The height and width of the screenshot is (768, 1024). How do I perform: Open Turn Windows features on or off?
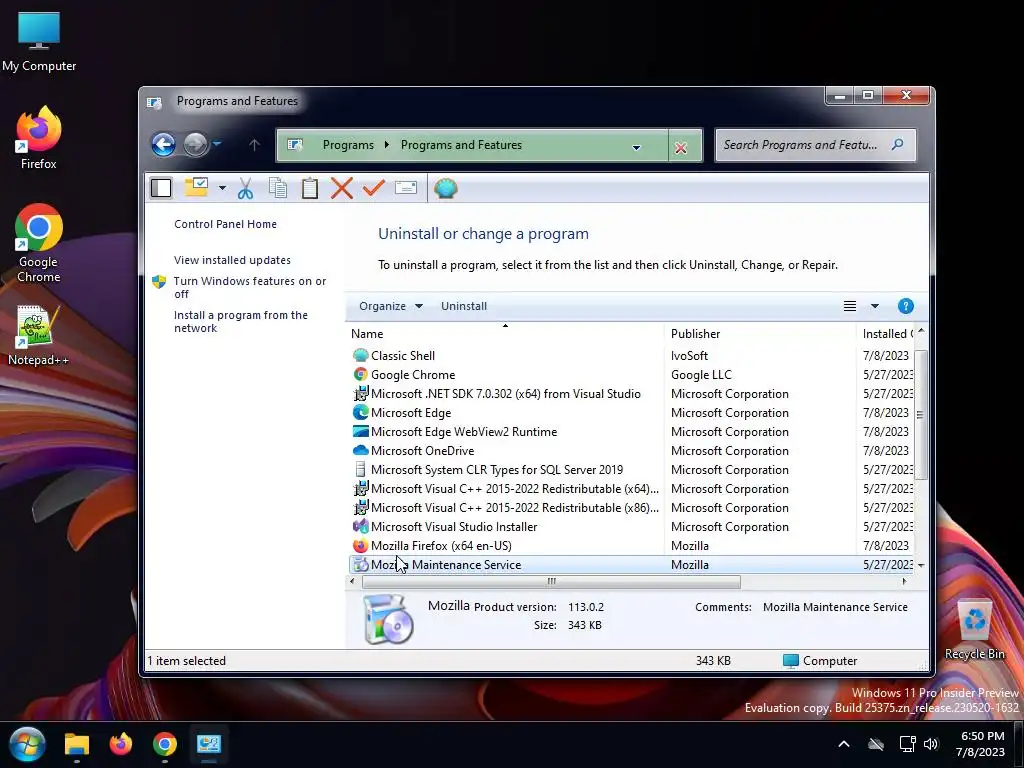(249, 287)
